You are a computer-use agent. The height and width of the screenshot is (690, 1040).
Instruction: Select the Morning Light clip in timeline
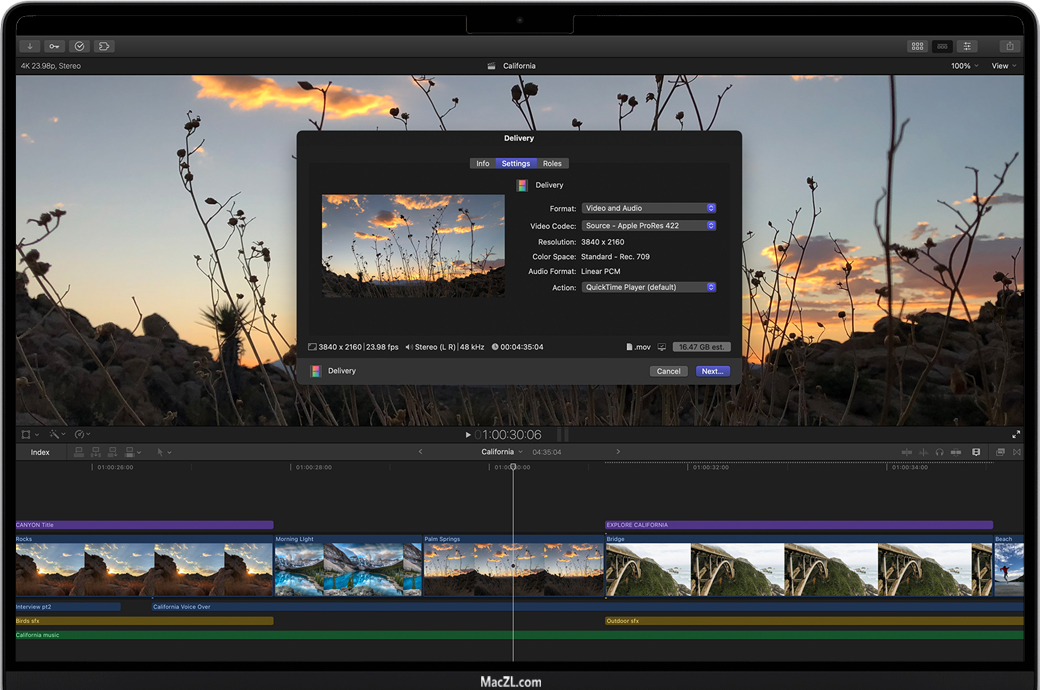(x=348, y=569)
